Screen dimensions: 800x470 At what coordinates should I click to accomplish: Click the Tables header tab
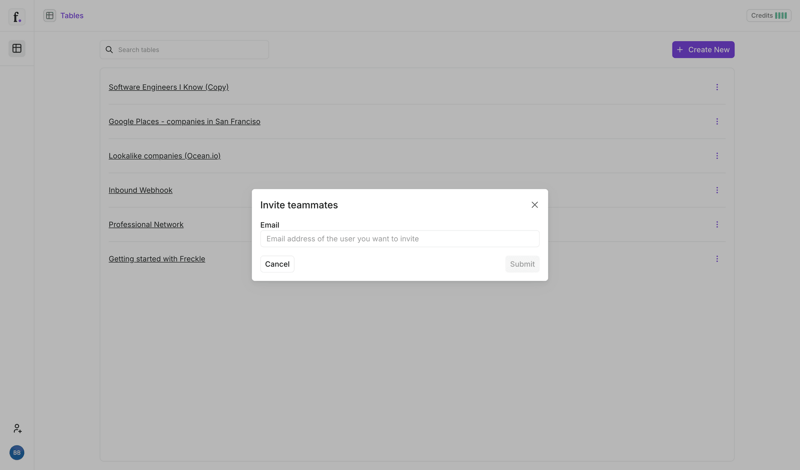tap(72, 16)
